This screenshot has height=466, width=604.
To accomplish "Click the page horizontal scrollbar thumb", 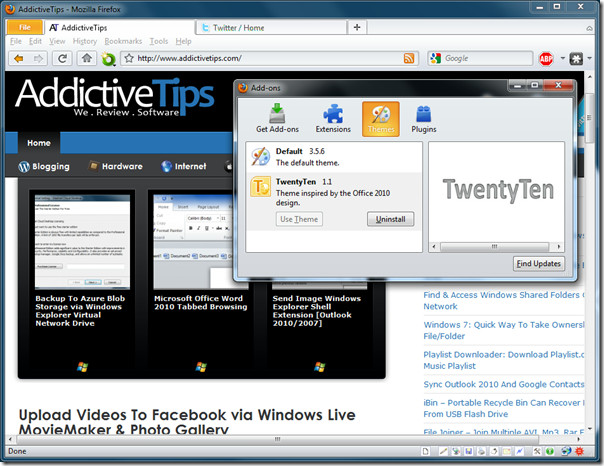I will pyautogui.click(x=277, y=439).
